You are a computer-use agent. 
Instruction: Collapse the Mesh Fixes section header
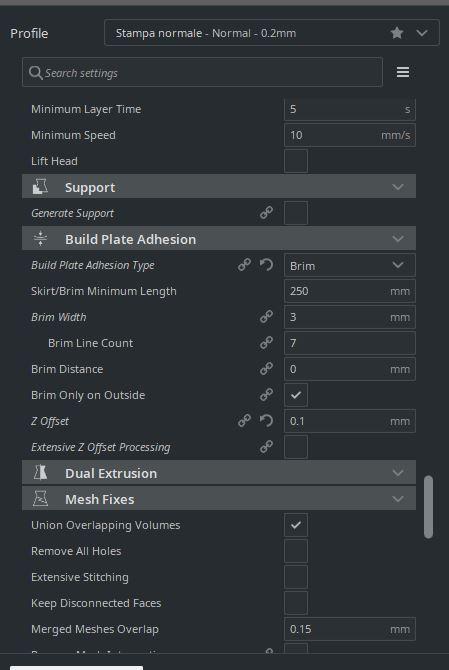219,499
